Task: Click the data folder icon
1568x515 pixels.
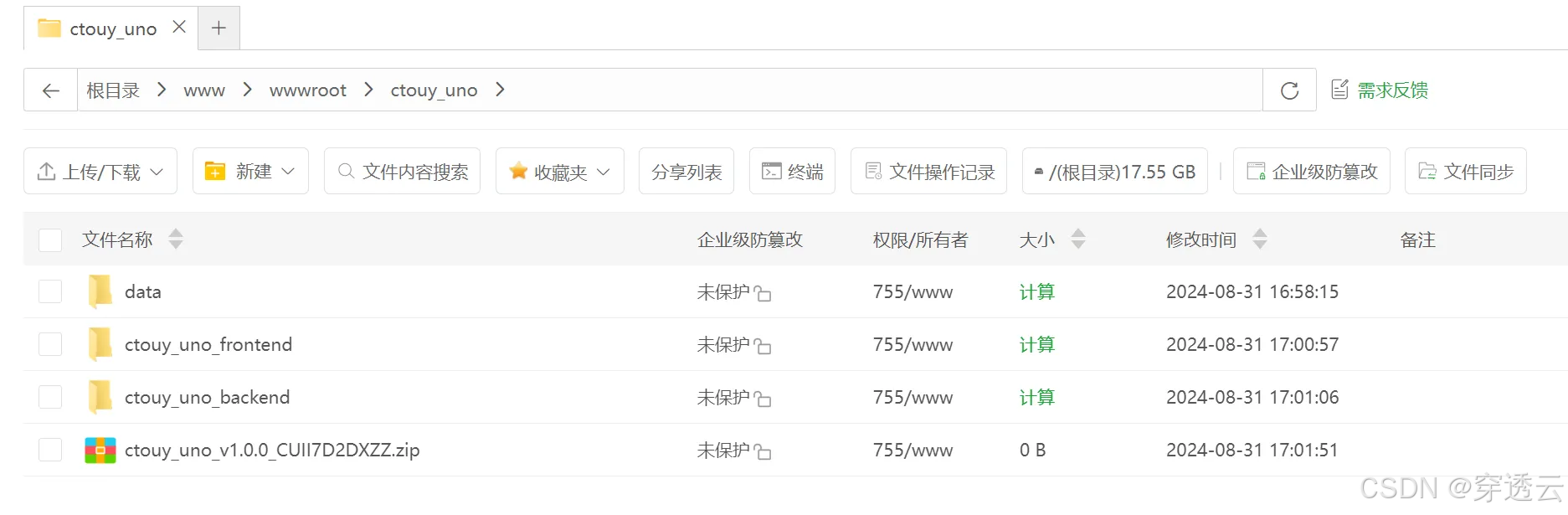Action: tap(100, 291)
